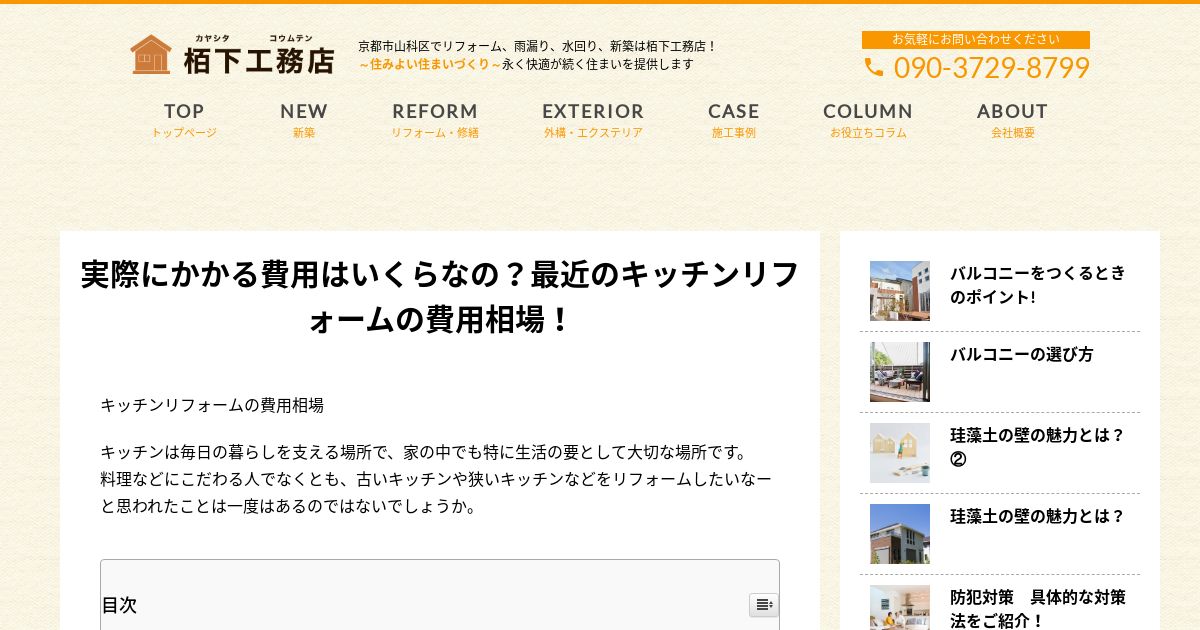Click the 栢下工務店 house logo

tap(232, 55)
